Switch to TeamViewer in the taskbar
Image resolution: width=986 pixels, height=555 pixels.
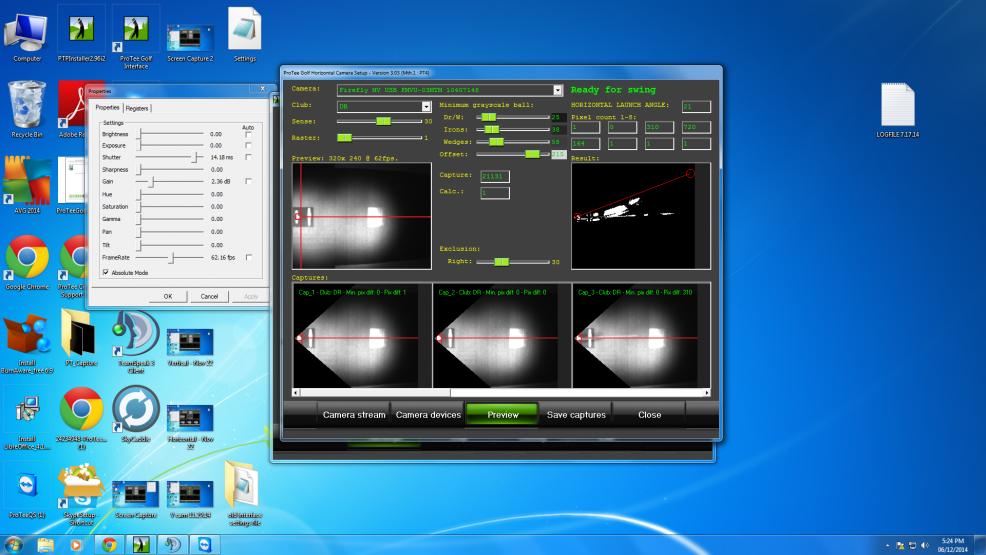pyautogui.click(x=205, y=544)
